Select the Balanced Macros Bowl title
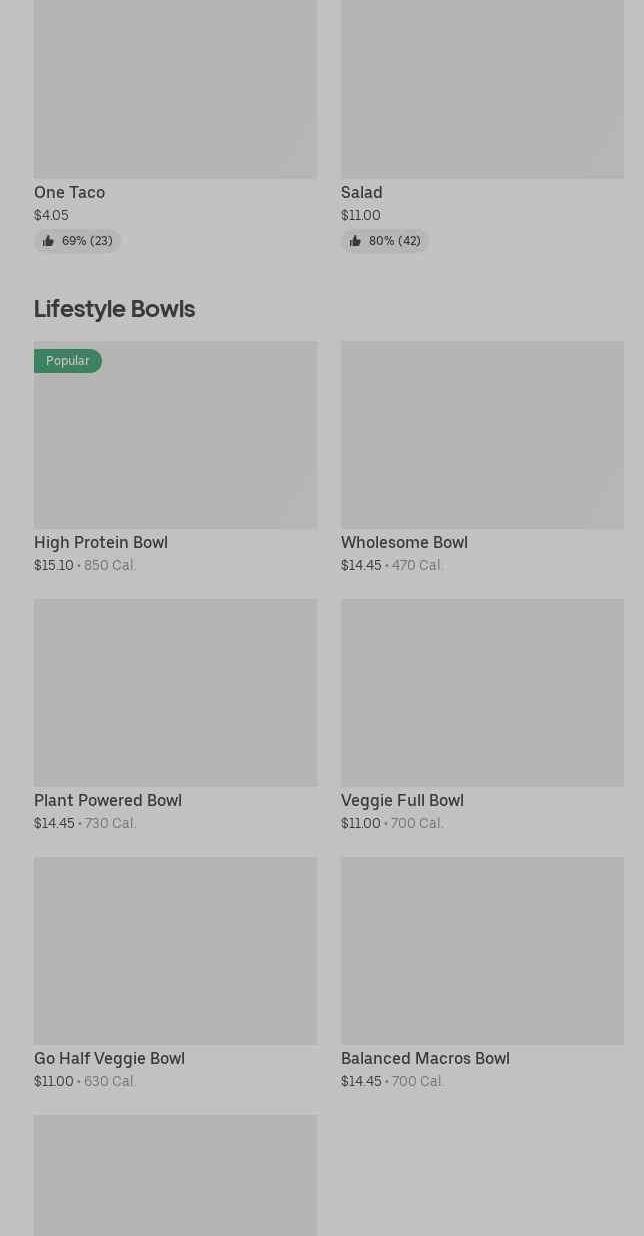The width and height of the screenshot is (644, 1236). tap(425, 1058)
